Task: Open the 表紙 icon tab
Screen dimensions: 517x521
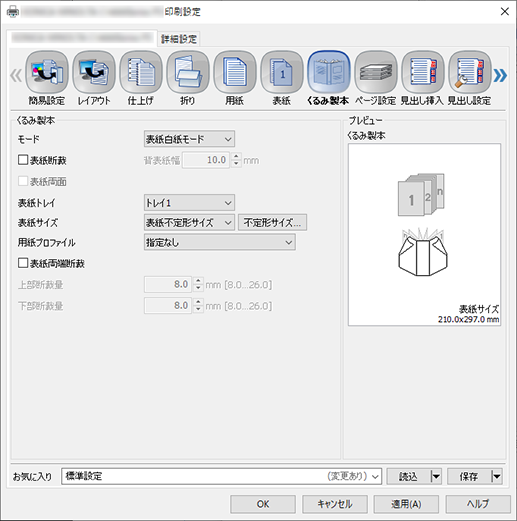Action: [282, 78]
